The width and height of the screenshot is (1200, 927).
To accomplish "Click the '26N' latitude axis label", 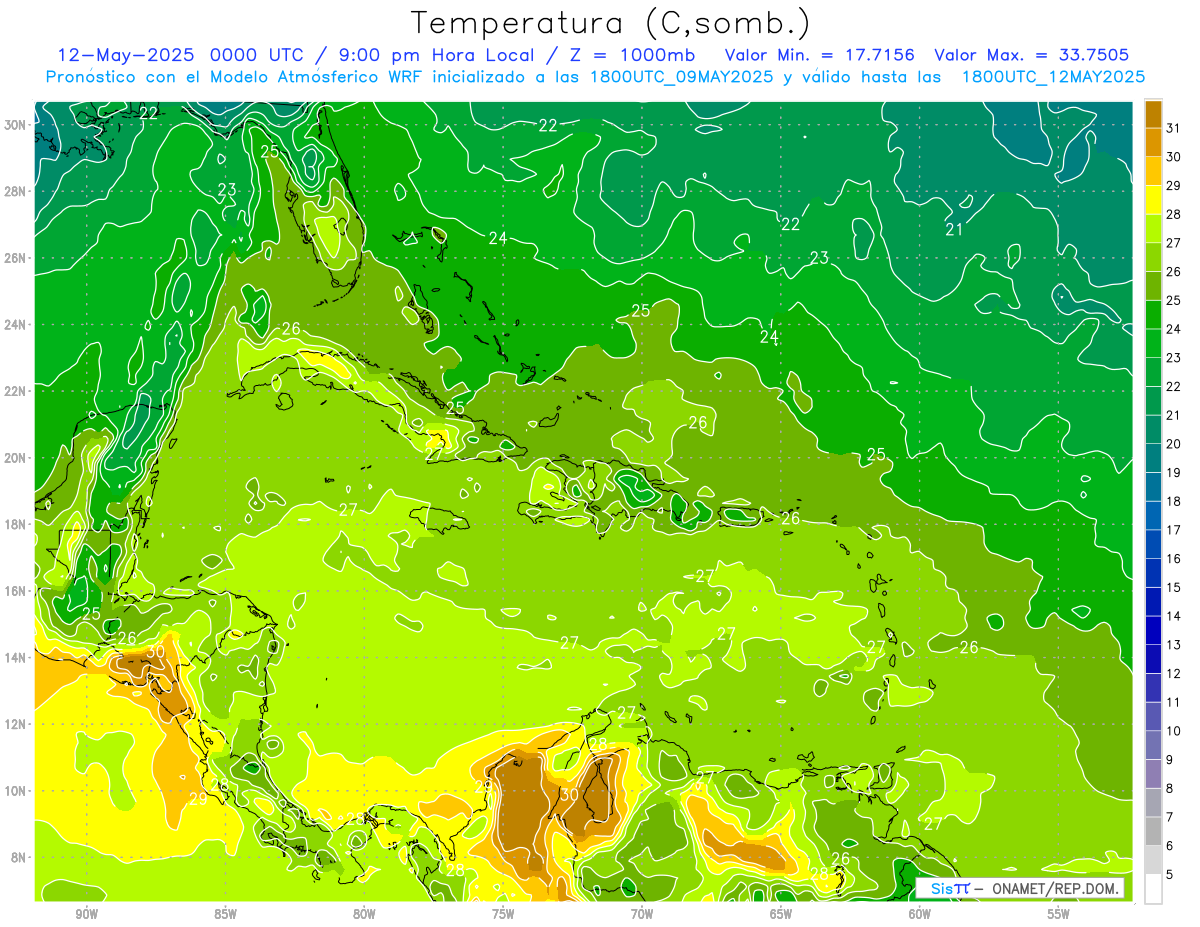I will 16,258.
